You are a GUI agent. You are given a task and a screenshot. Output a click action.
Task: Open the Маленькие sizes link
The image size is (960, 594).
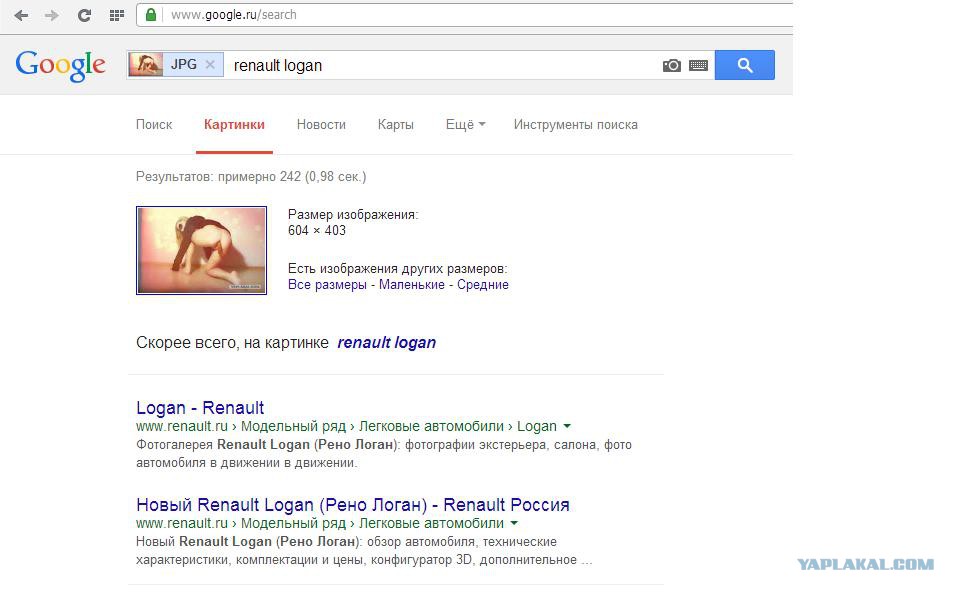411,285
